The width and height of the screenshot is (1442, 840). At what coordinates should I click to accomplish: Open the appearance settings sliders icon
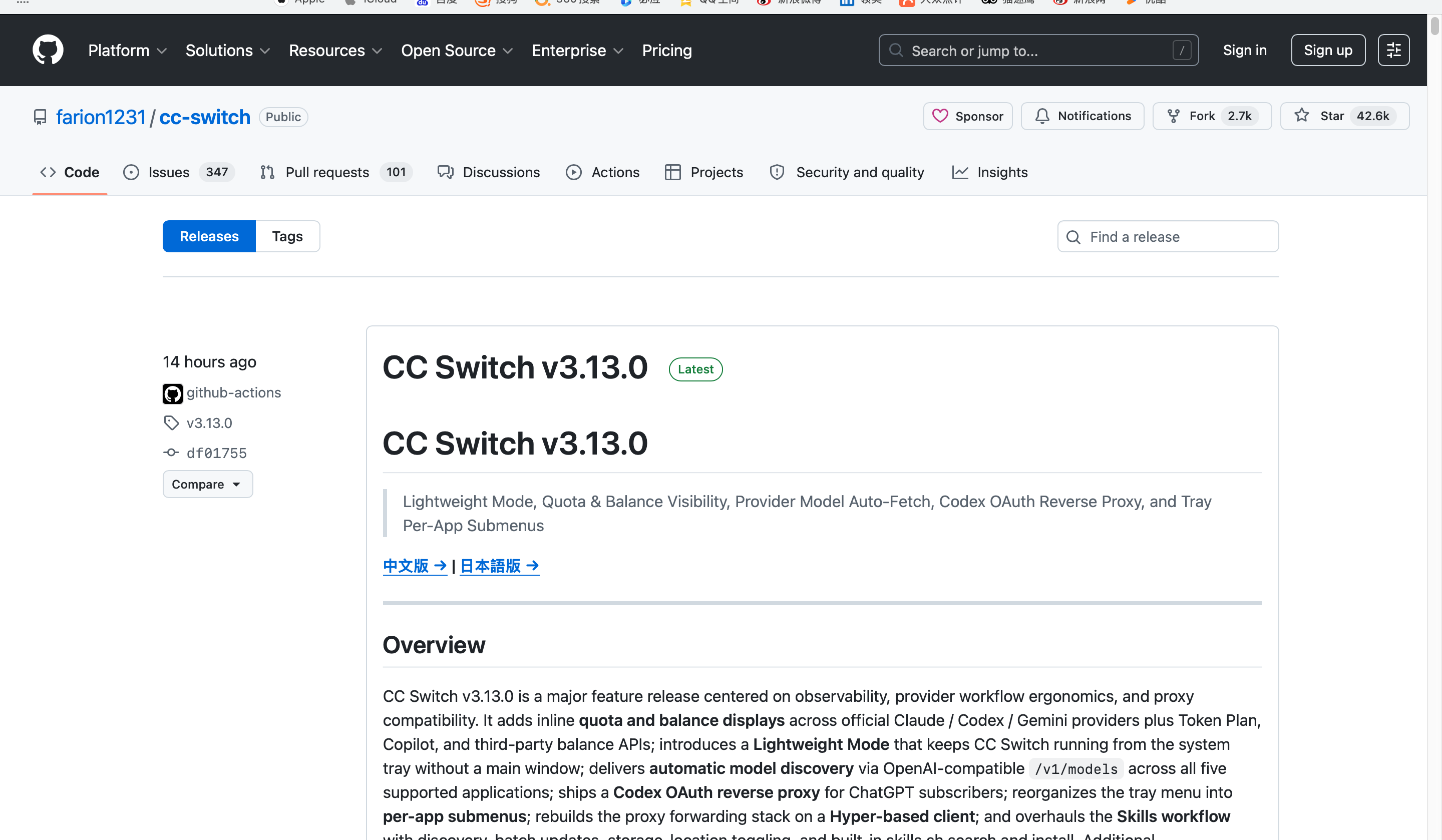1393,51
